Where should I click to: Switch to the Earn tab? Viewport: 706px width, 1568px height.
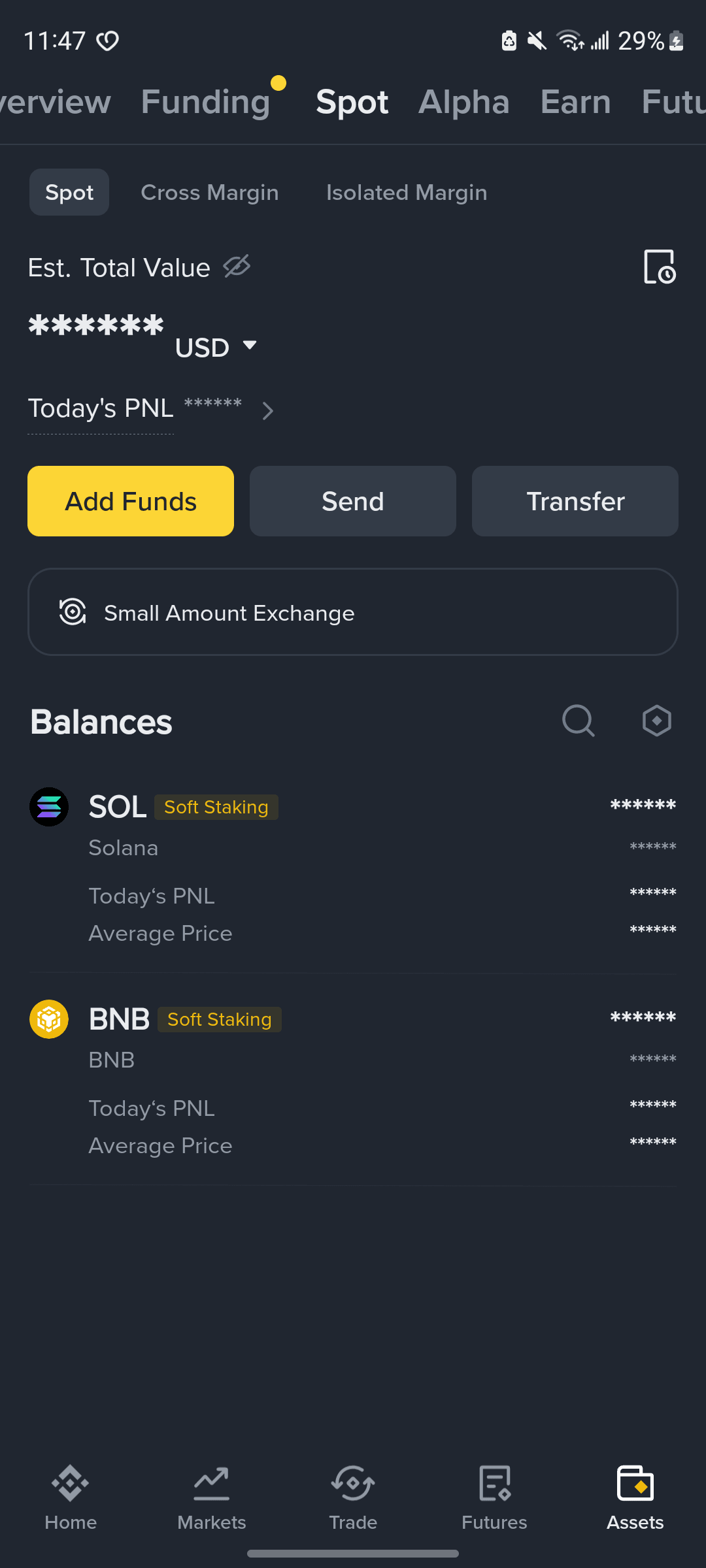[575, 102]
